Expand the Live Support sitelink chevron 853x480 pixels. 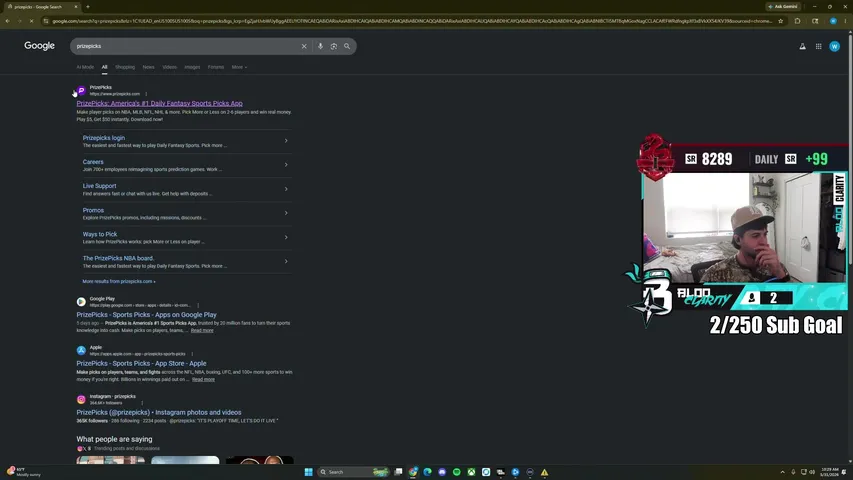(286, 189)
